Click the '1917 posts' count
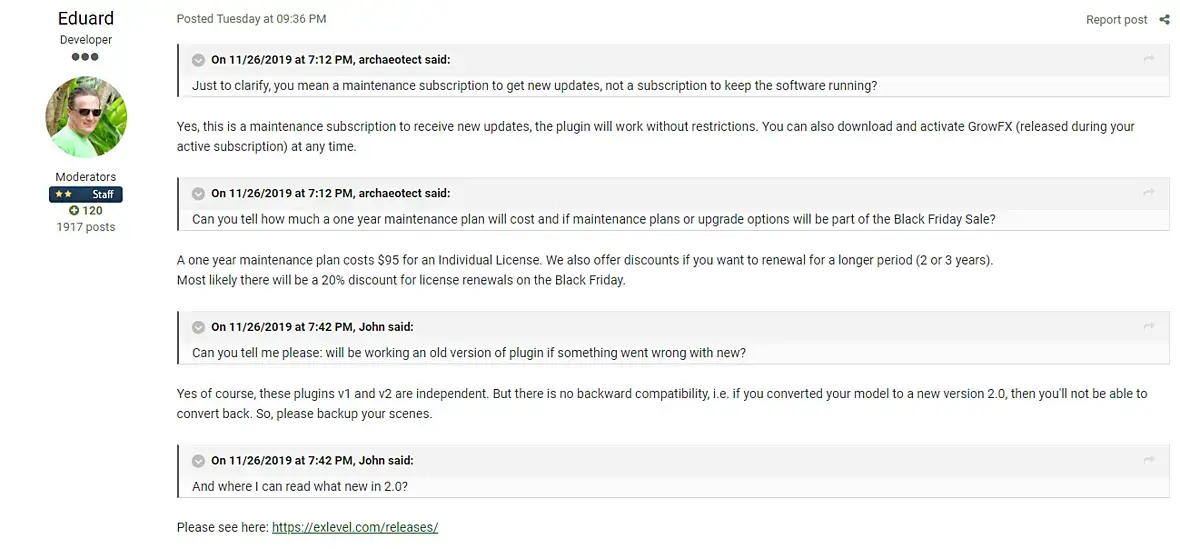 pos(86,227)
